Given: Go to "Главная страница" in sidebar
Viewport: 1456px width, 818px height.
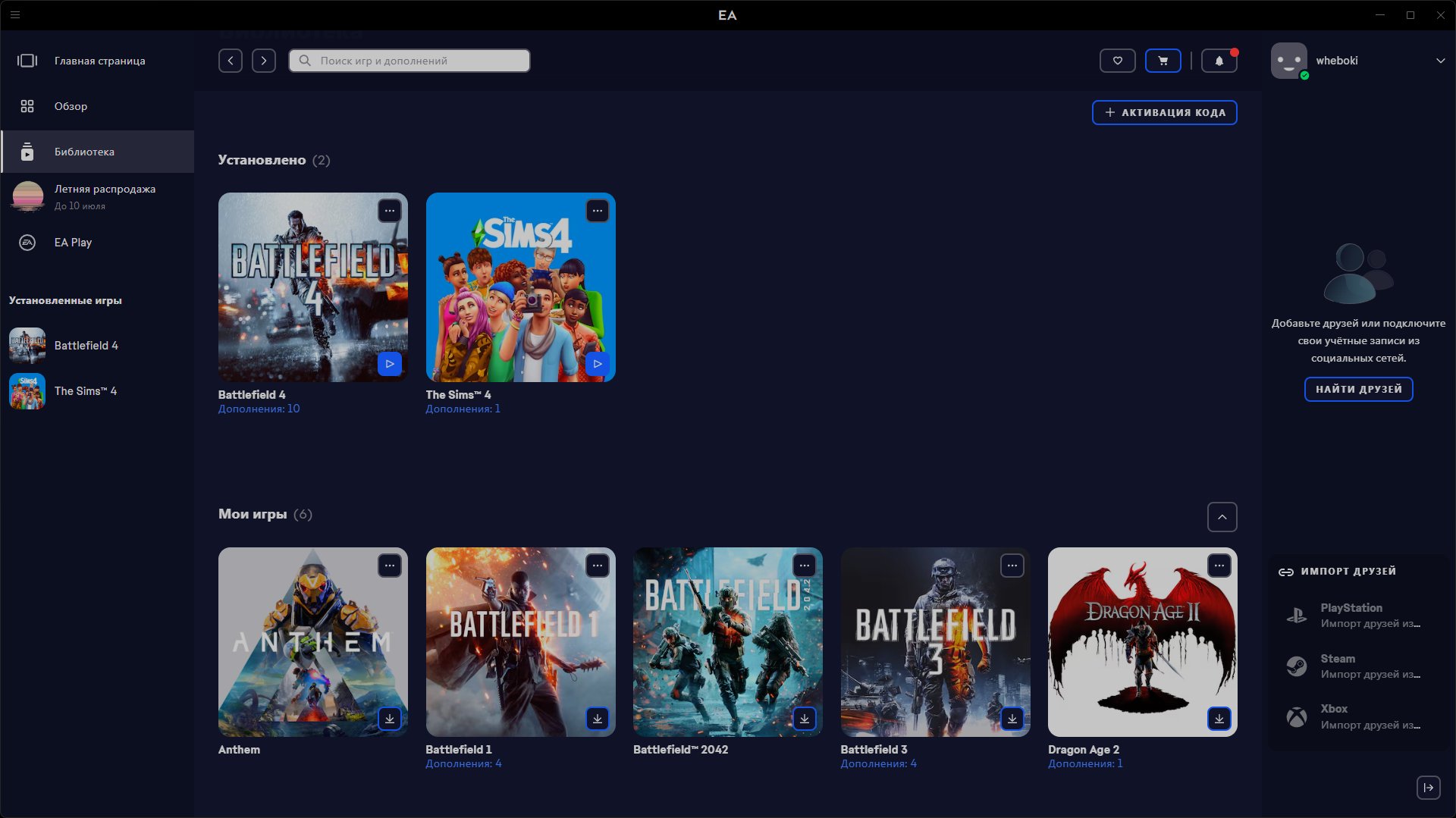Looking at the screenshot, I should click(99, 61).
